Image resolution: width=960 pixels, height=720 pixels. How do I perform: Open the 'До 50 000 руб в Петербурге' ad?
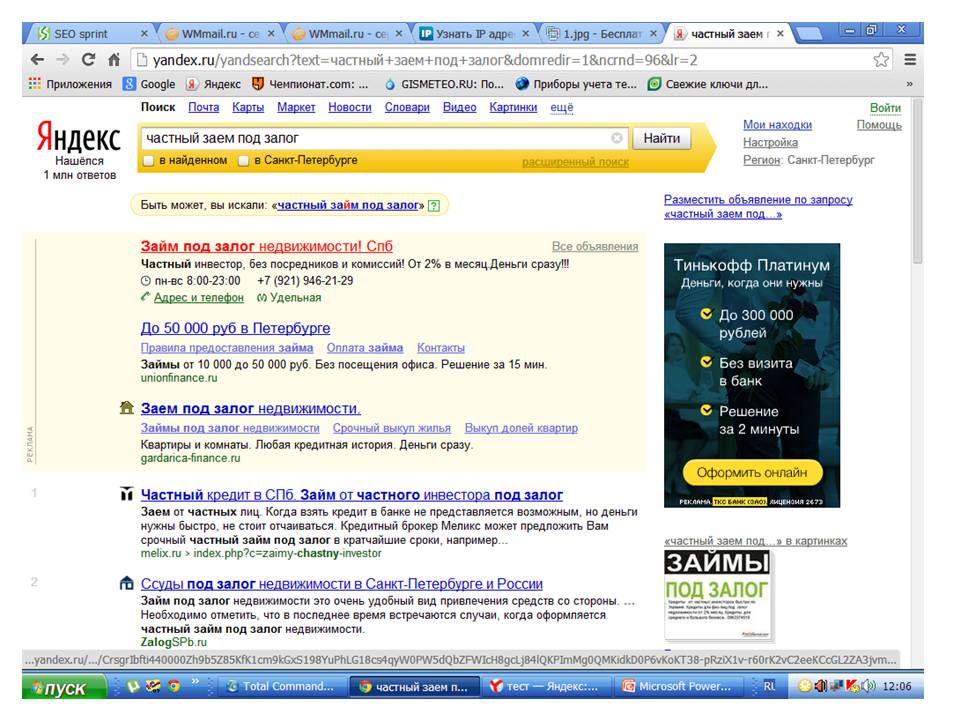(235, 328)
